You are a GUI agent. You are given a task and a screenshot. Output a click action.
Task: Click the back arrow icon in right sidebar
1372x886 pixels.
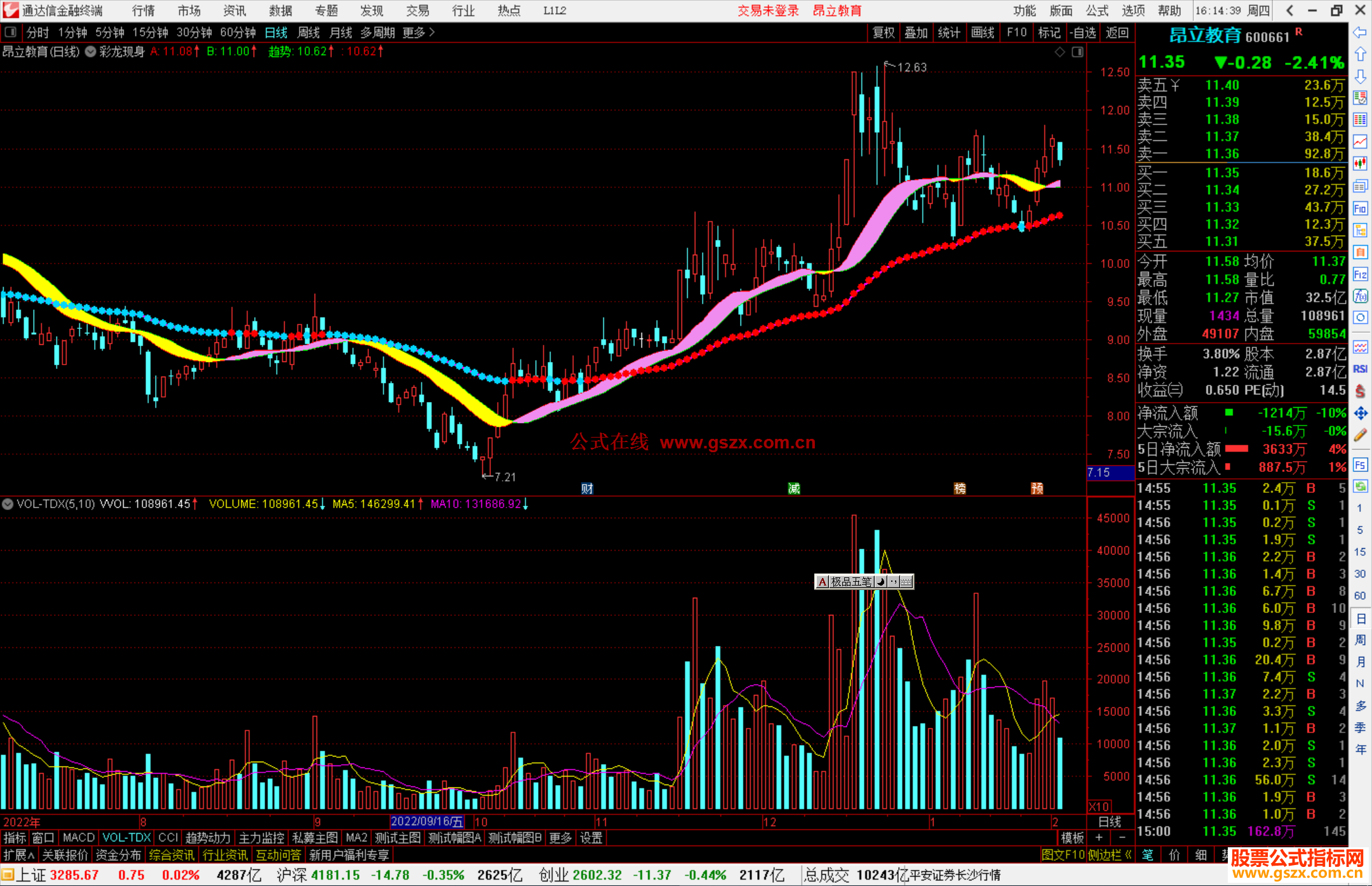click(1360, 32)
